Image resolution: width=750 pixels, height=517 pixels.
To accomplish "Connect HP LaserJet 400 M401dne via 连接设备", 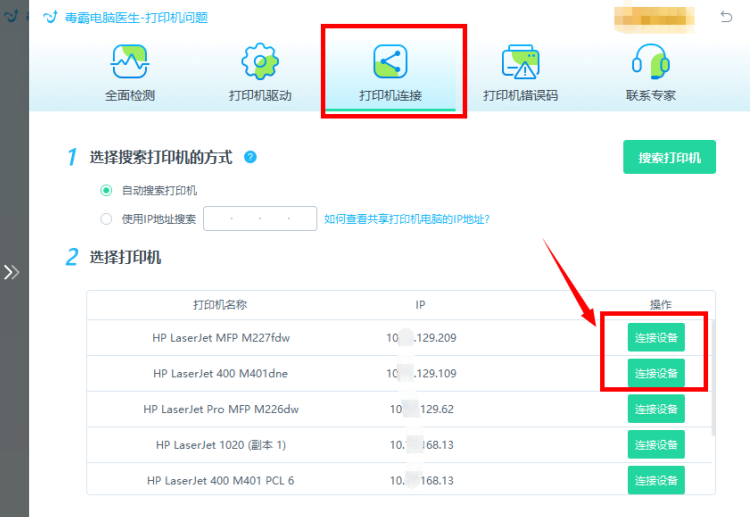I will [x=656, y=373].
